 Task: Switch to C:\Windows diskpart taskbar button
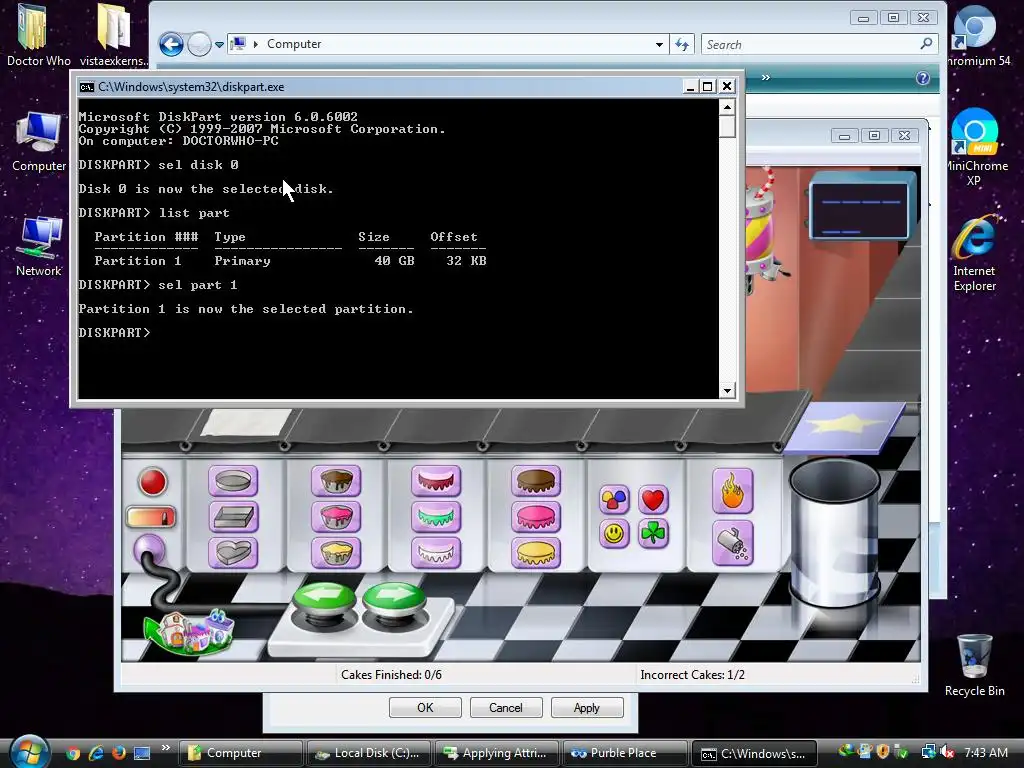(753, 753)
